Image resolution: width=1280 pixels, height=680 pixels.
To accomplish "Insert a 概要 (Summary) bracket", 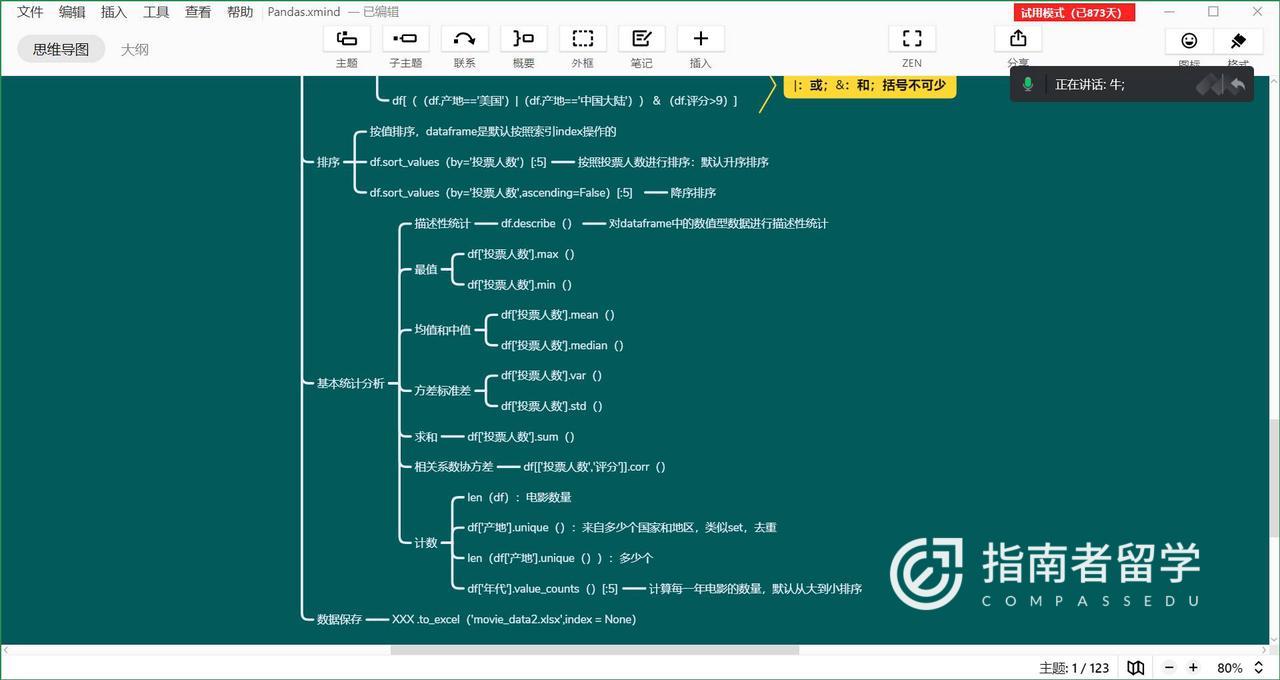I will tap(523, 39).
